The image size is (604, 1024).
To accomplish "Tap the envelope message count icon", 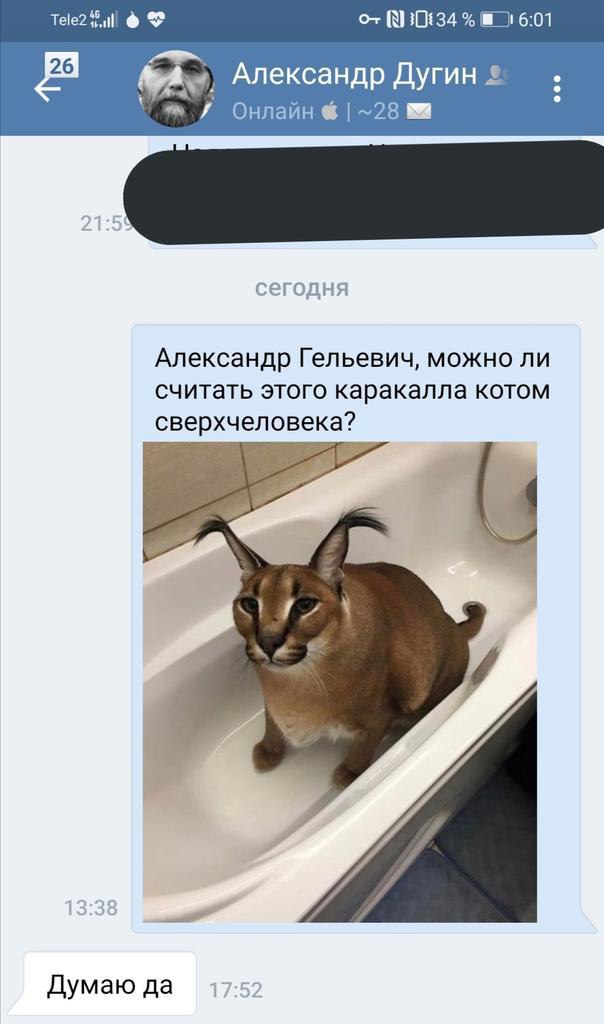I will pyautogui.click(x=419, y=112).
